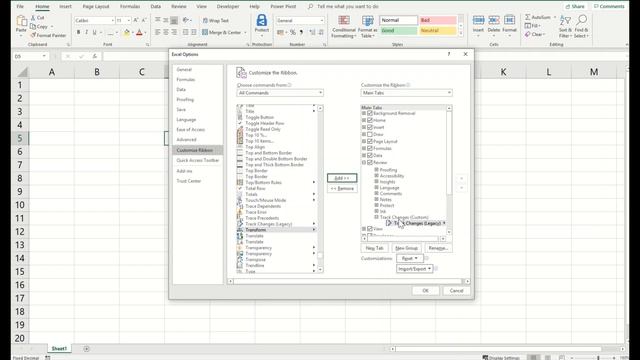Click the Delete cells icon

(493, 20)
